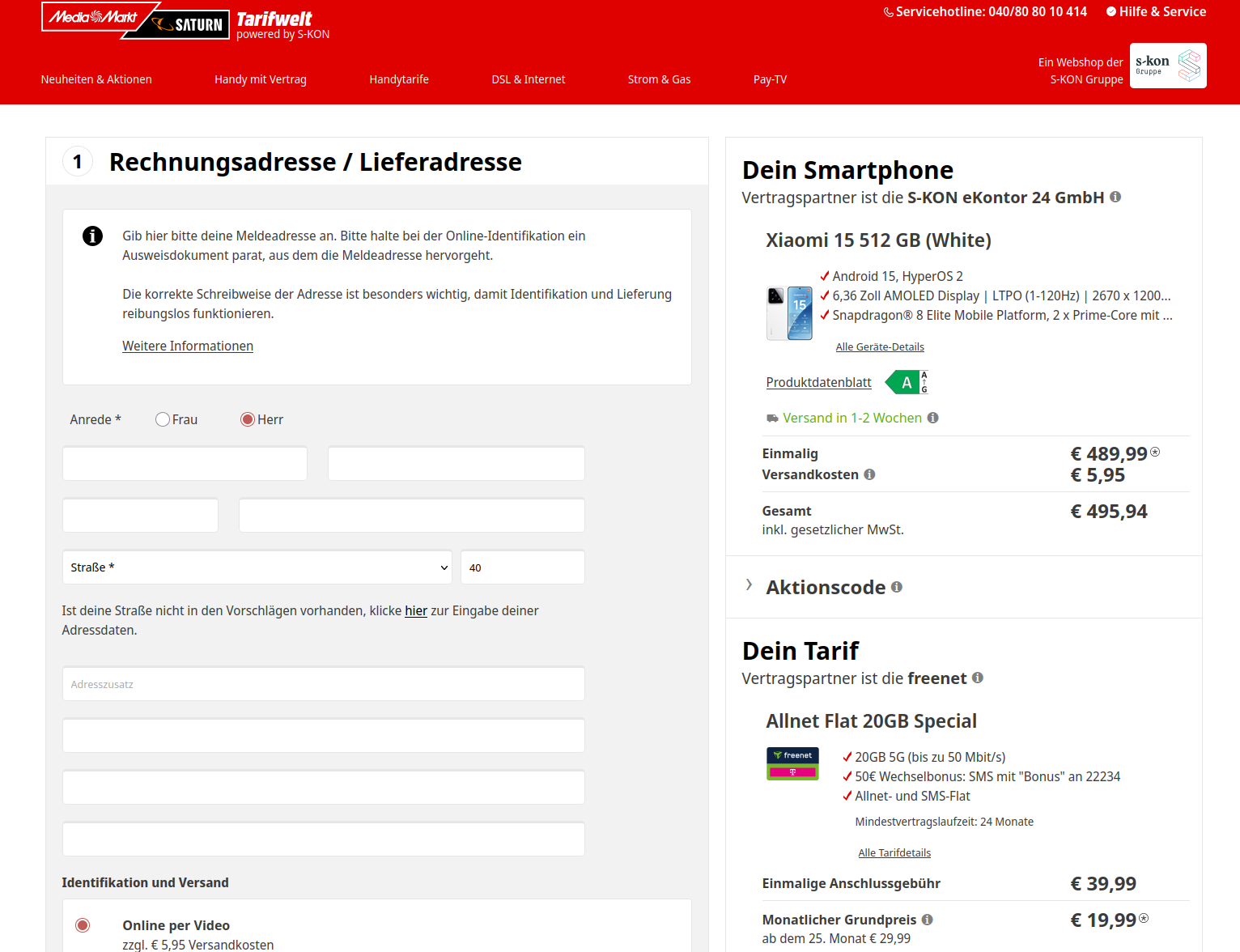Open the Handy mit Vertrag menu
Viewport: 1240px width, 952px height.
[x=260, y=79]
